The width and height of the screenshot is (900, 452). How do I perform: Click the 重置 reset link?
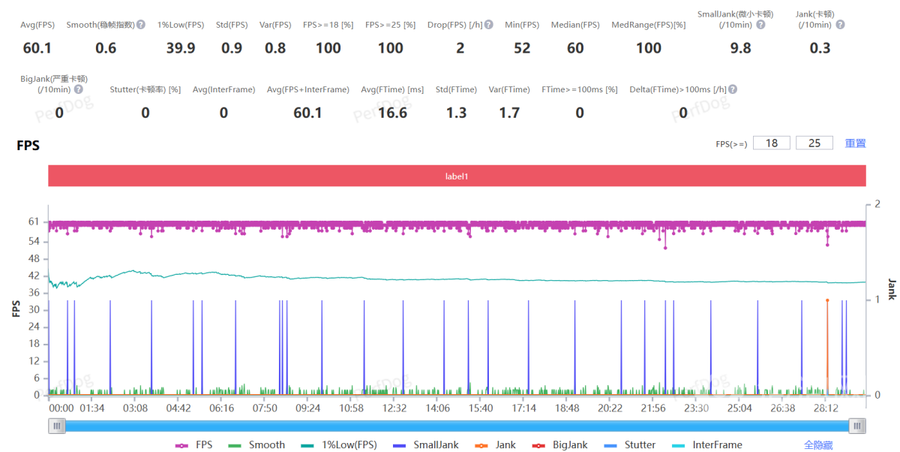(855, 143)
